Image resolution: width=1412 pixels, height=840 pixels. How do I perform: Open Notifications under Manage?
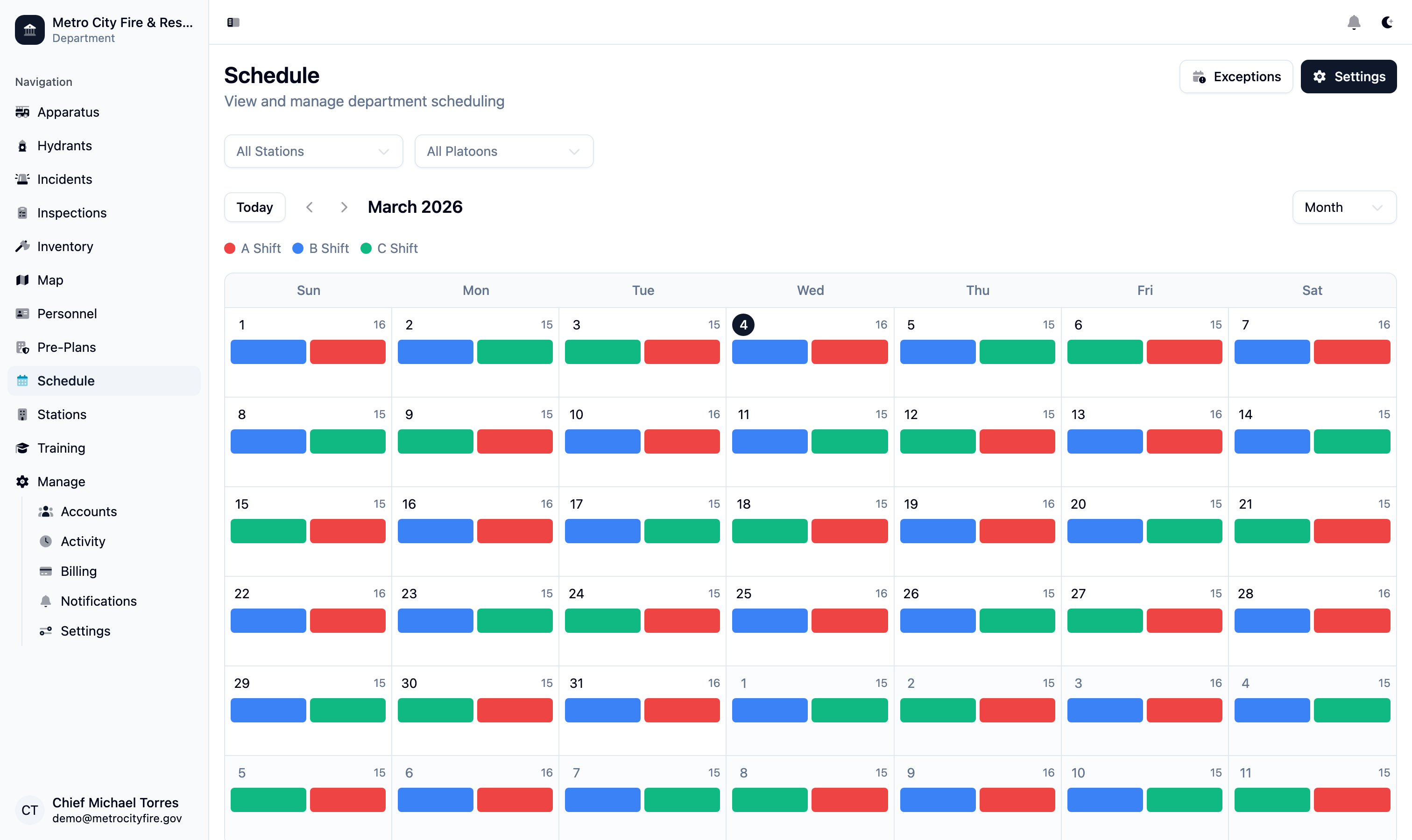(x=99, y=601)
